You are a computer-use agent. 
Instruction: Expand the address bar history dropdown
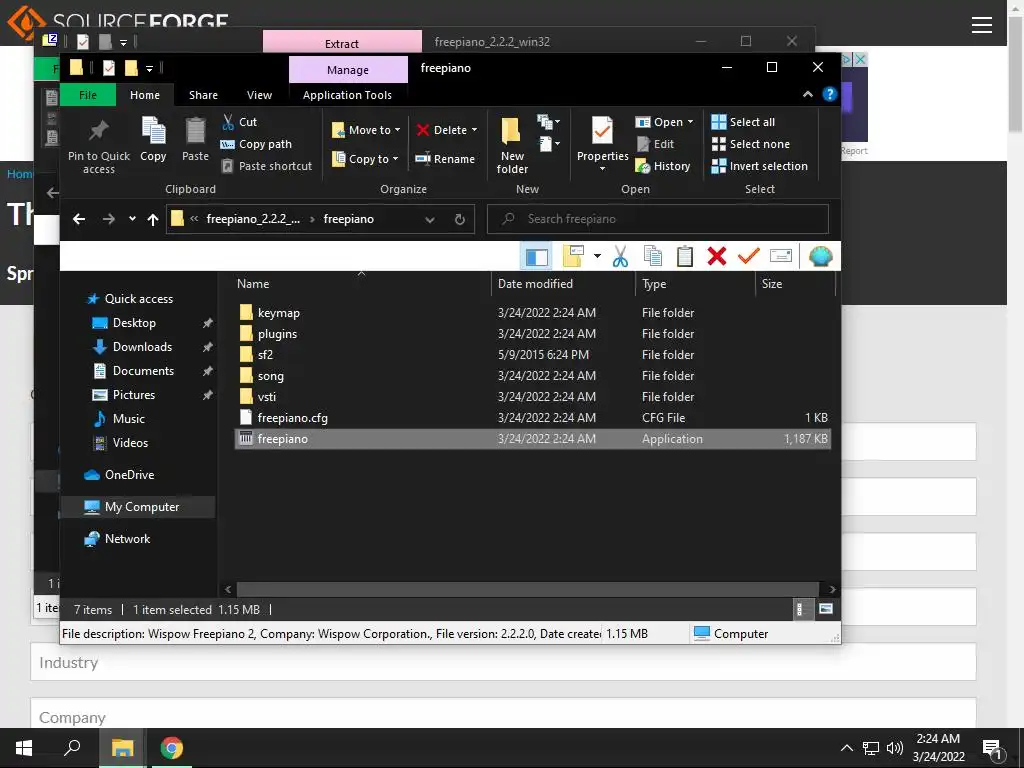[430, 219]
